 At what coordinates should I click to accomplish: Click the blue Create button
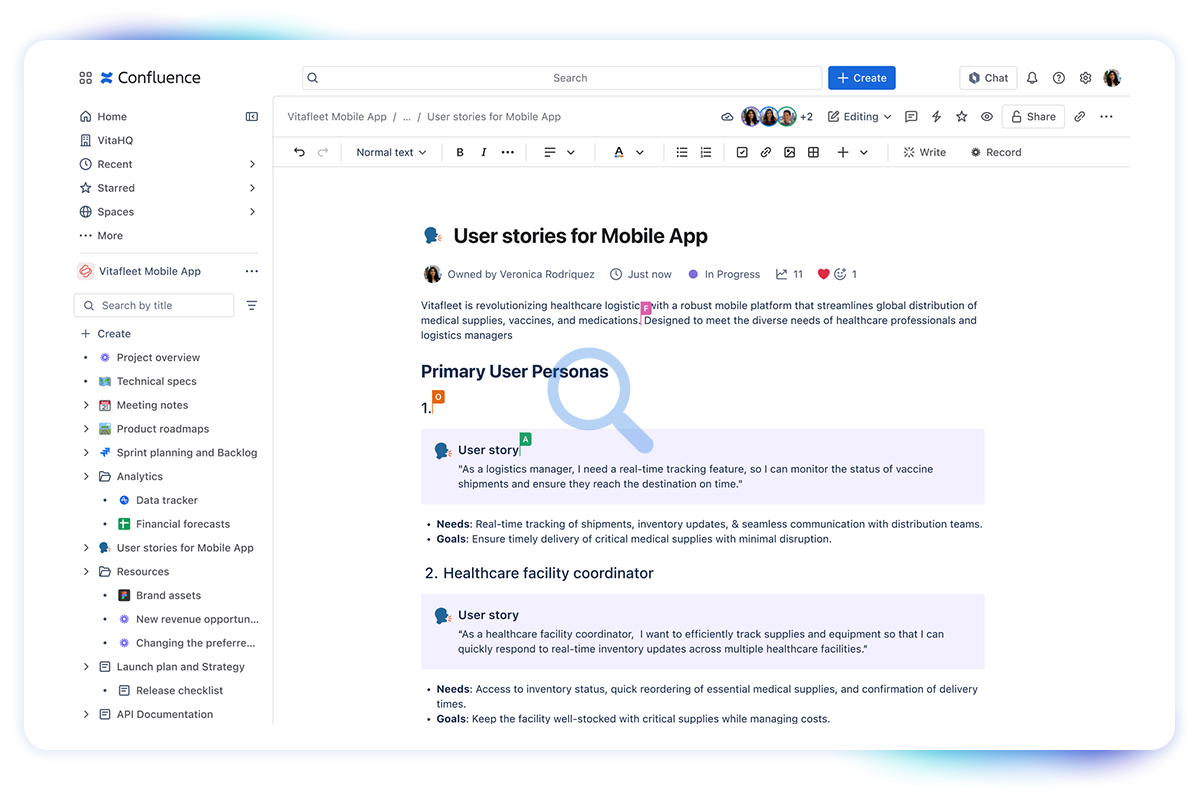click(x=861, y=78)
